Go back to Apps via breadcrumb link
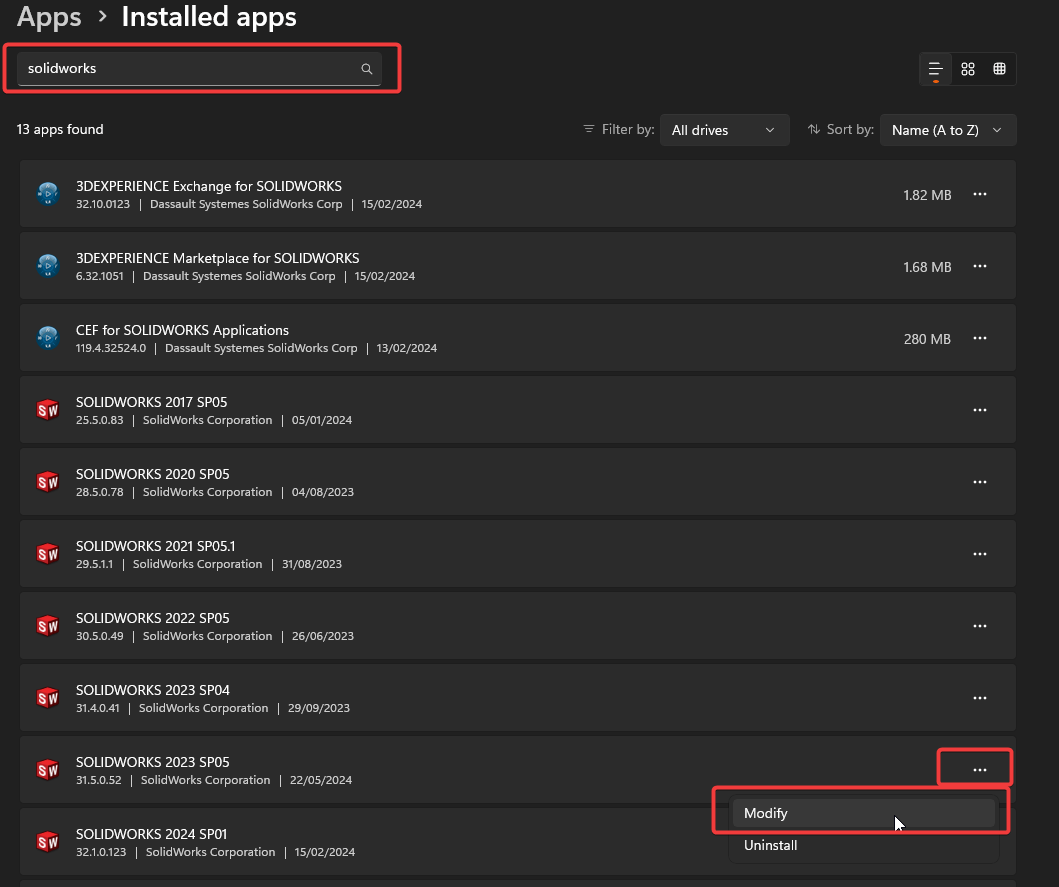 (x=48, y=16)
